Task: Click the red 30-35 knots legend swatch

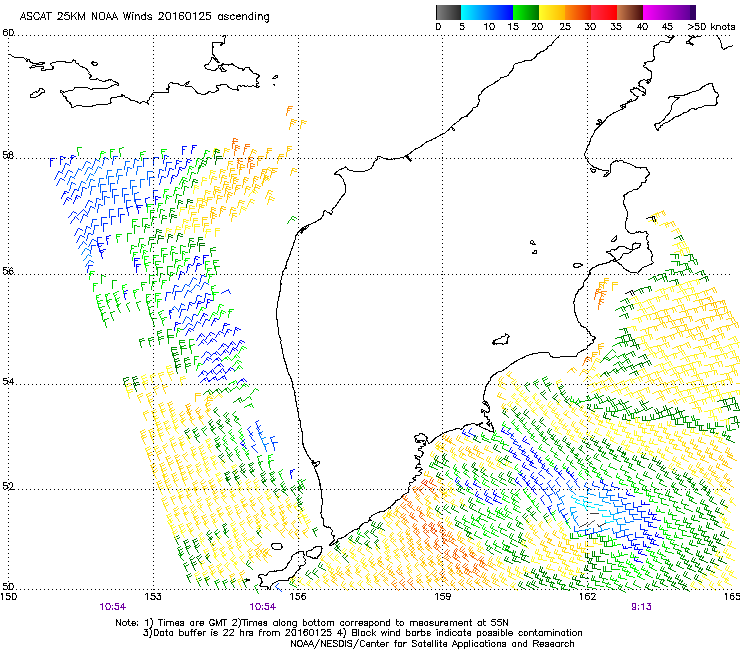Action: (604, 12)
